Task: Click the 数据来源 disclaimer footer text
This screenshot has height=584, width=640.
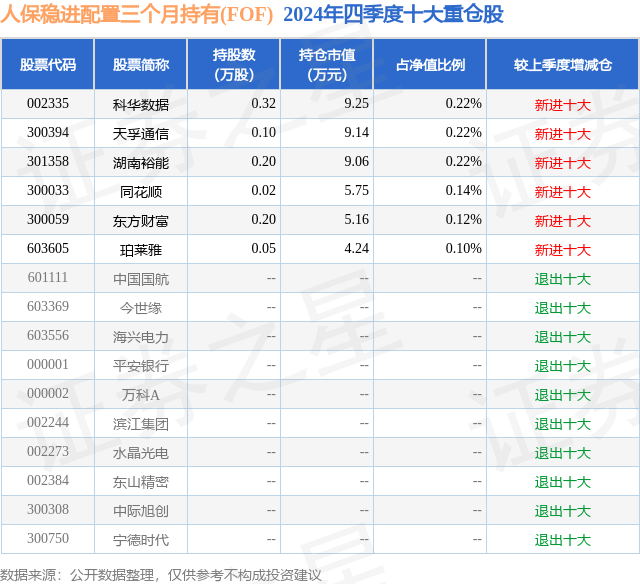Action: coord(161,575)
